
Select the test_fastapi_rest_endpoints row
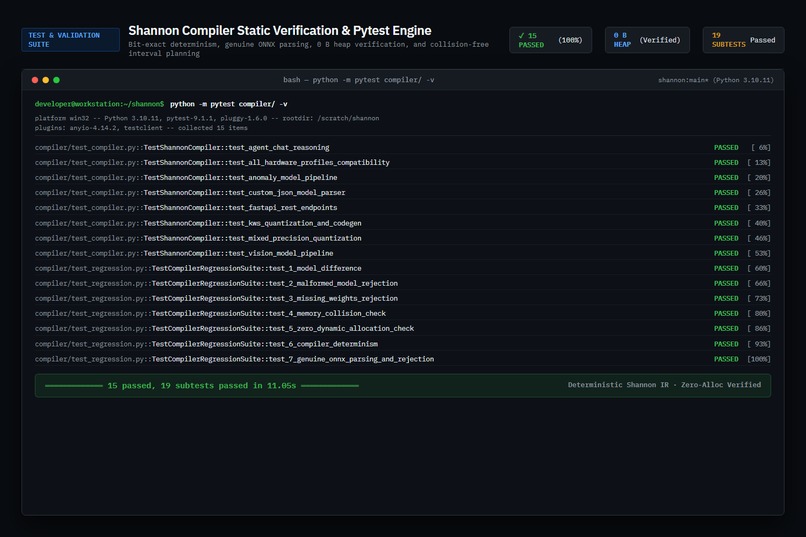402,208
